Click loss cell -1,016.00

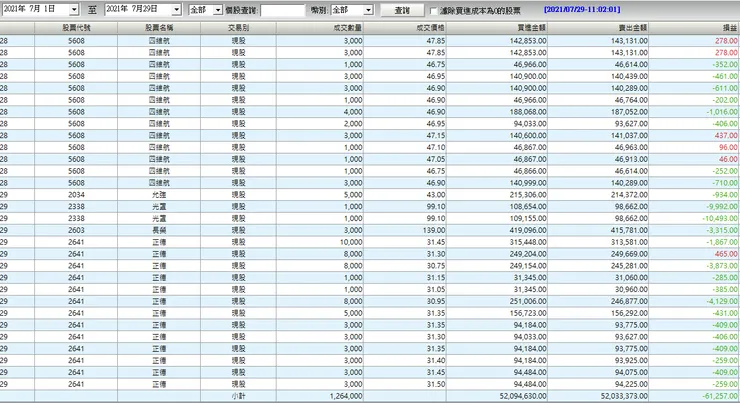(722, 112)
